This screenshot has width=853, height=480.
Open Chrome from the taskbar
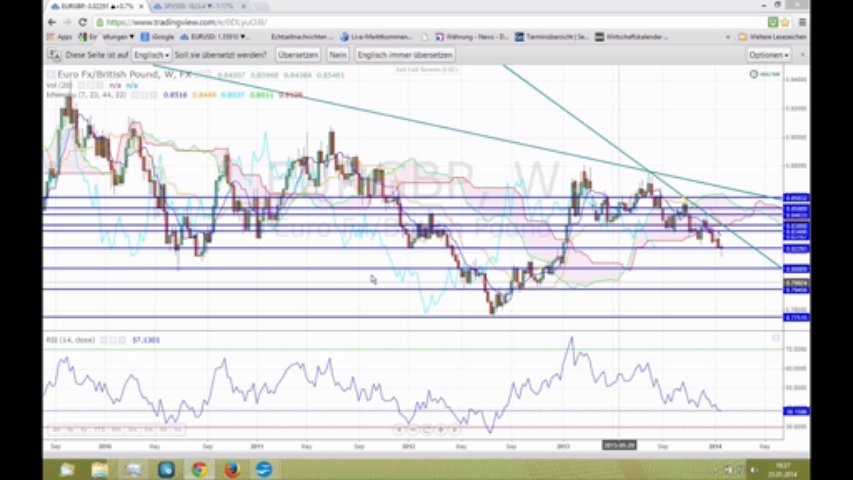pyautogui.click(x=199, y=469)
